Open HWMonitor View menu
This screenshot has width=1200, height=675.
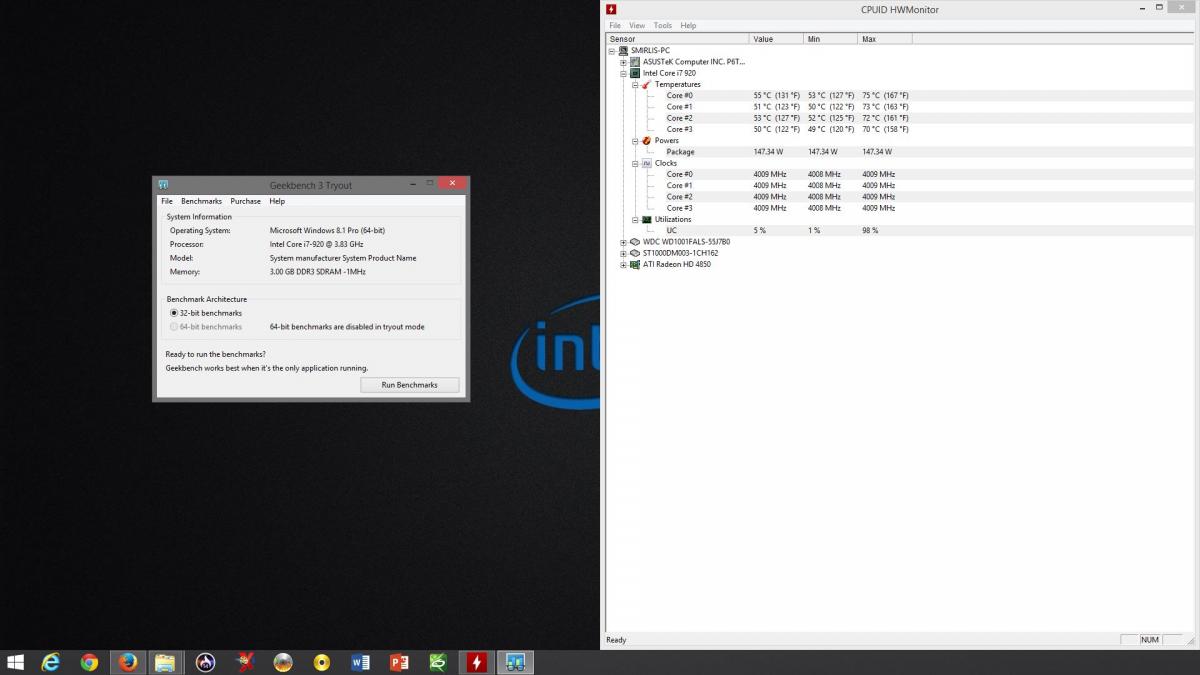[x=637, y=25]
